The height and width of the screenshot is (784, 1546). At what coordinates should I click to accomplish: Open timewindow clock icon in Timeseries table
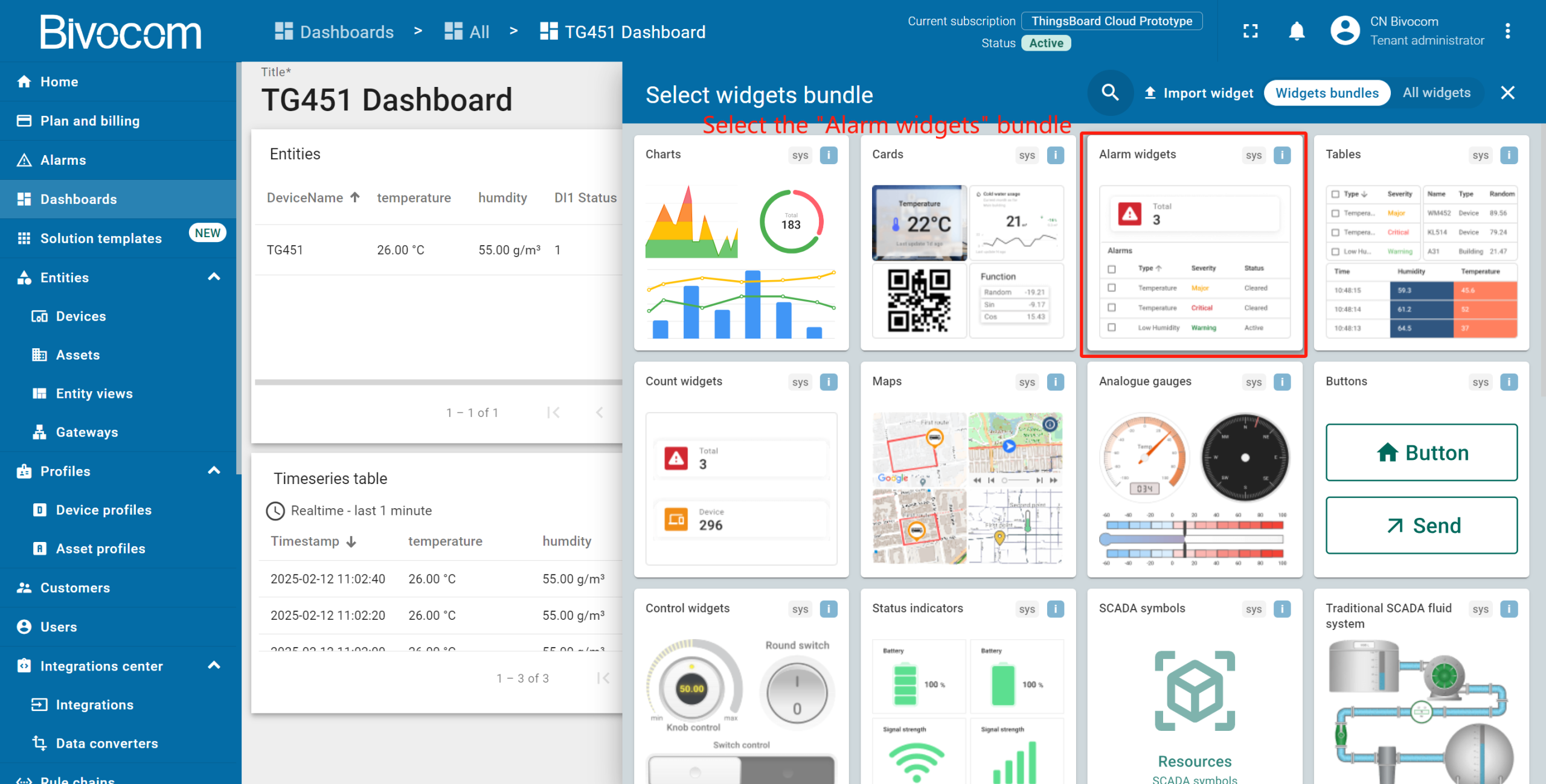pos(275,511)
